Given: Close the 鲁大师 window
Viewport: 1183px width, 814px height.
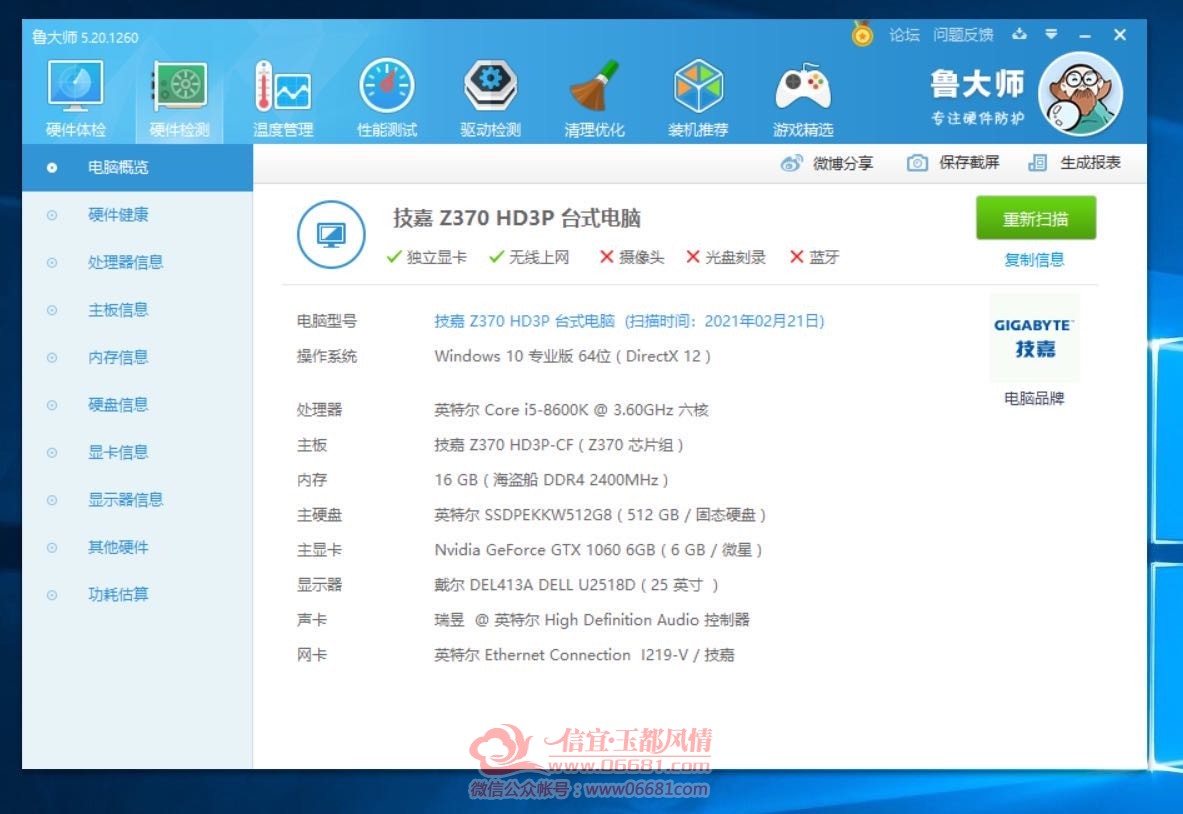Looking at the screenshot, I should [1120, 35].
